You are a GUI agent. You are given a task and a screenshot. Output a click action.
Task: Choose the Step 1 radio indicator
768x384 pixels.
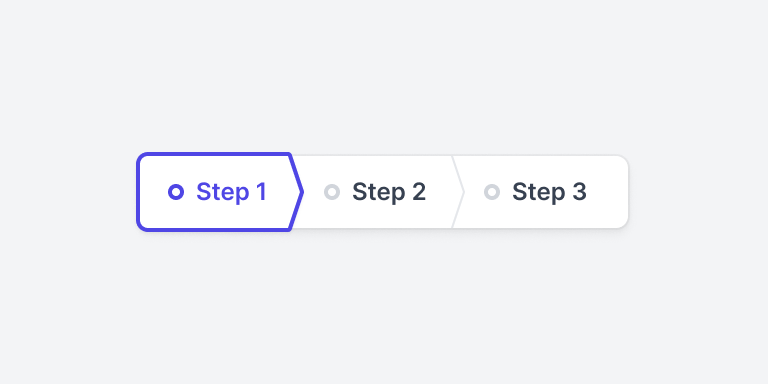(x=176, y=192)
